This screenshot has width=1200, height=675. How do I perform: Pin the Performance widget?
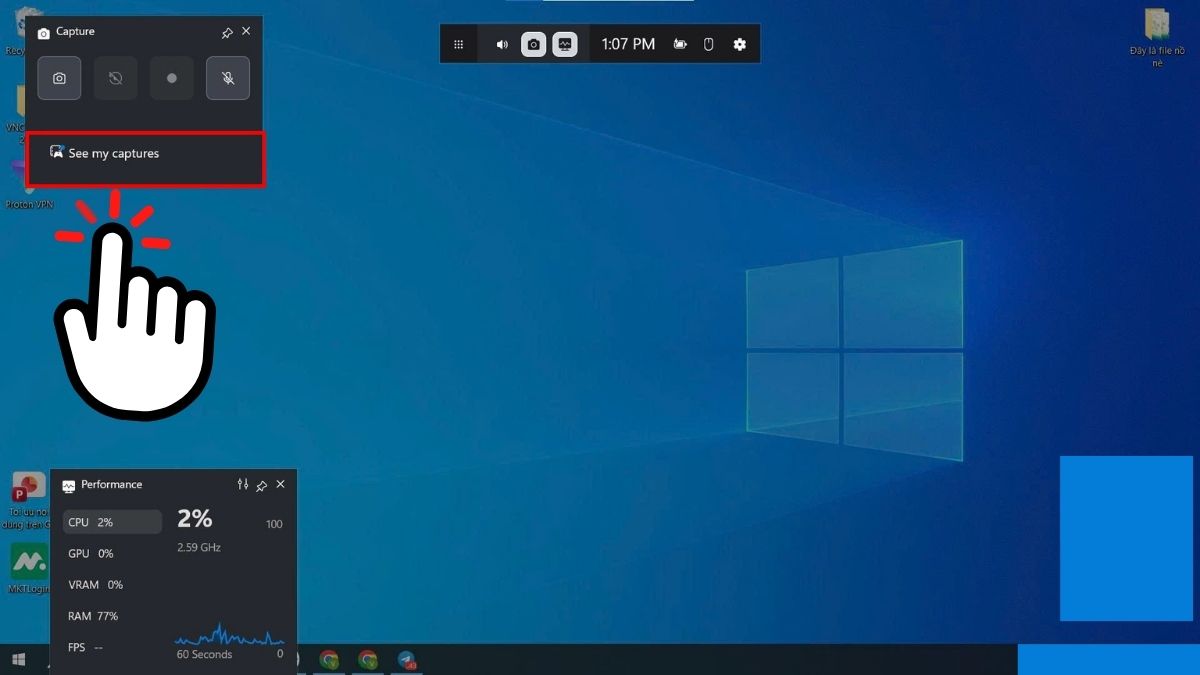click(261, 485)
